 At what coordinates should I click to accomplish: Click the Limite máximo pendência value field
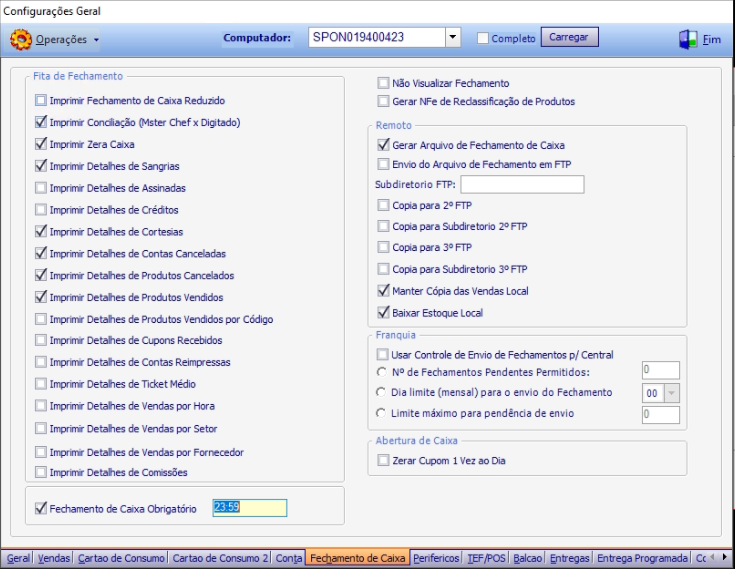661,415
